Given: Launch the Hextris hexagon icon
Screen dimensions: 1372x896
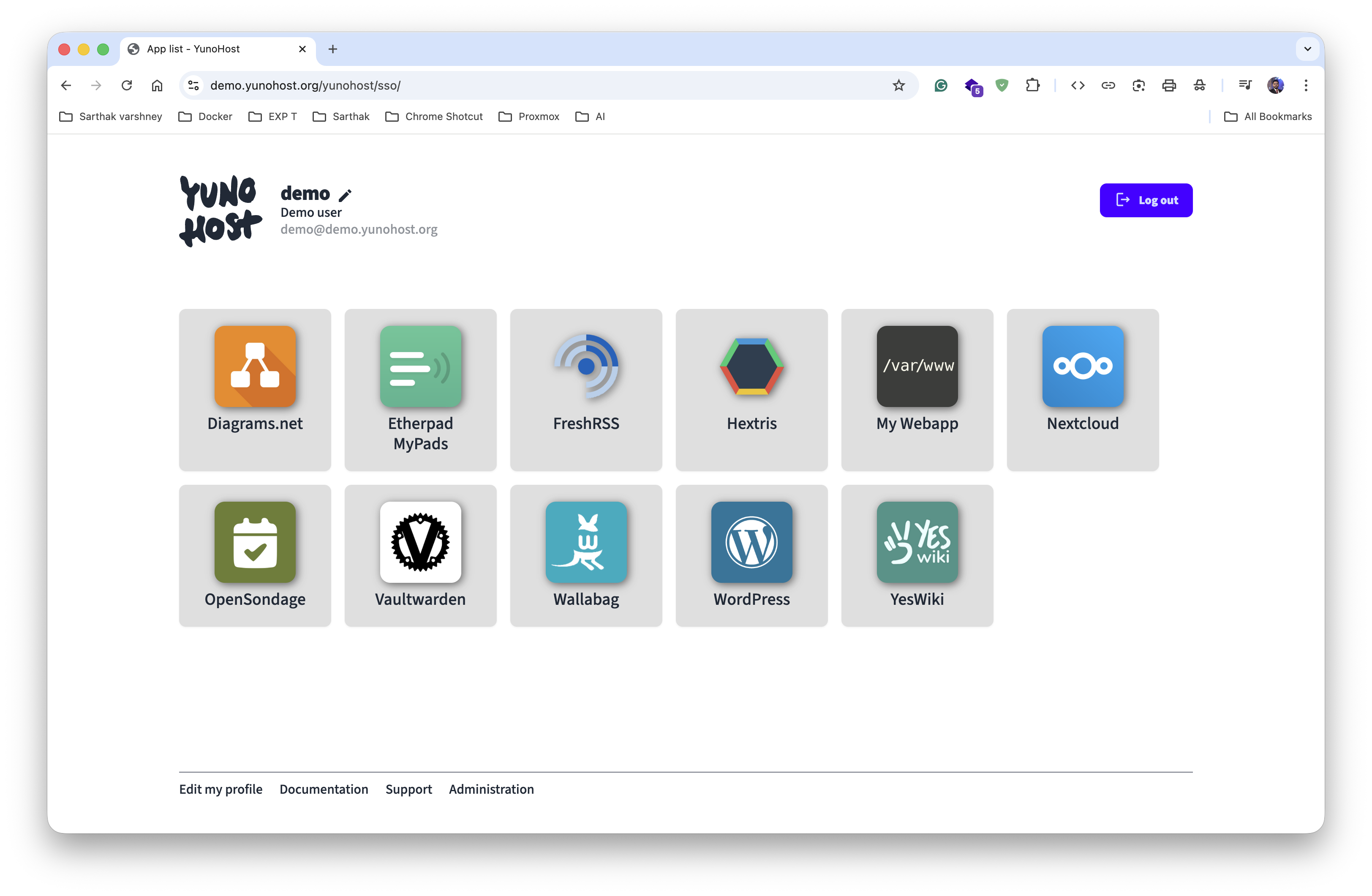Looking at the screenshot, I should pyautogui.click(x=751, y=366).
